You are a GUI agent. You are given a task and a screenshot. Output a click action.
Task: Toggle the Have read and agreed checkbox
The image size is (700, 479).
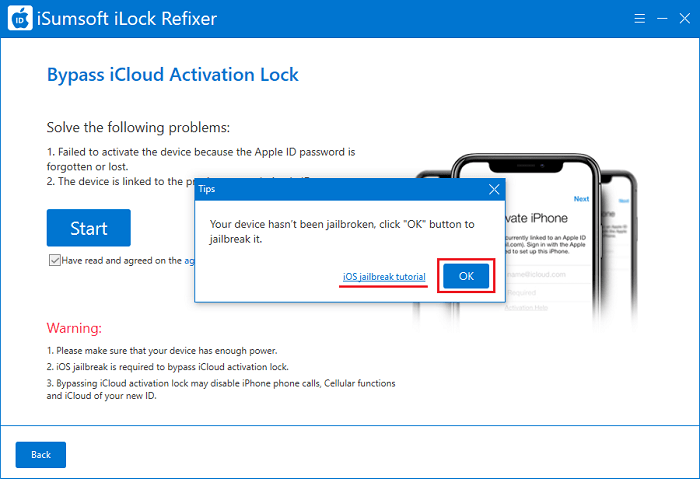[54, 260]
